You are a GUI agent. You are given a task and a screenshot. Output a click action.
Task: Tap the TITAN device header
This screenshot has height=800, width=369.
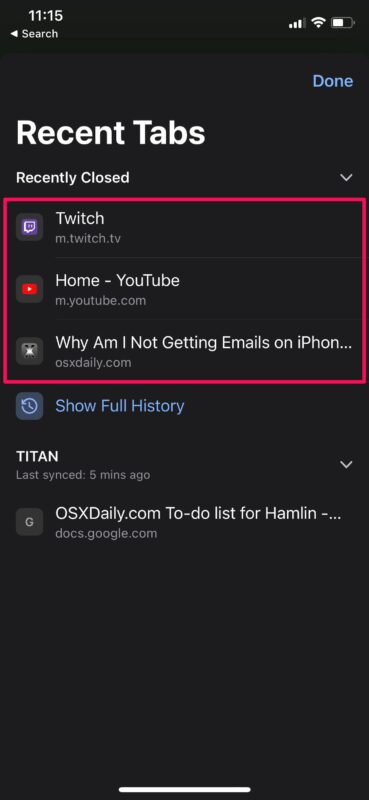point(37,456)
